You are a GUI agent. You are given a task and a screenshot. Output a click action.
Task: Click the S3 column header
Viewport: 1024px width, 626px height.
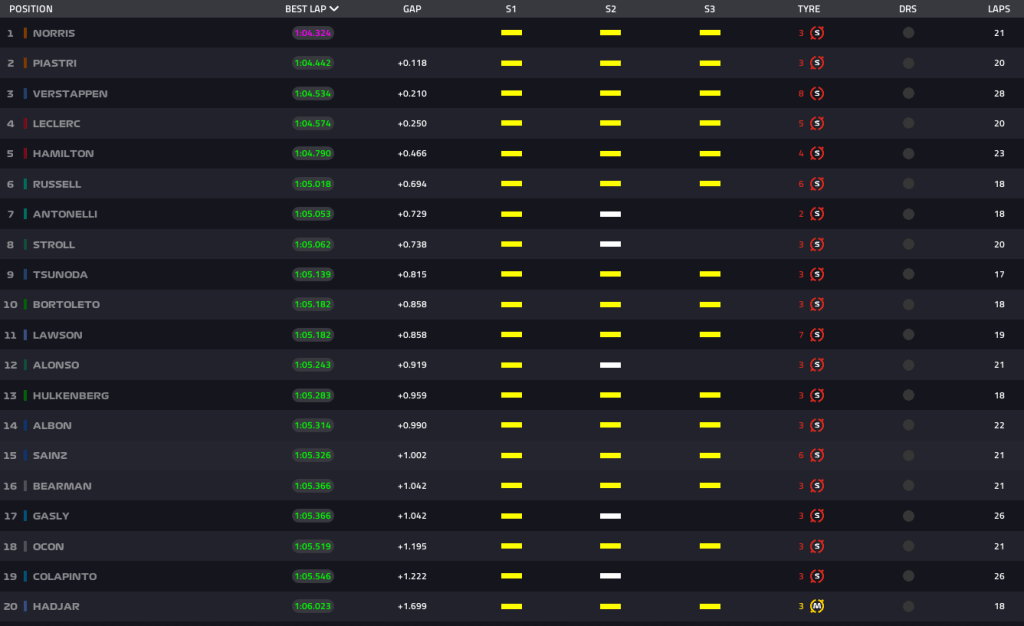point(710,9)
